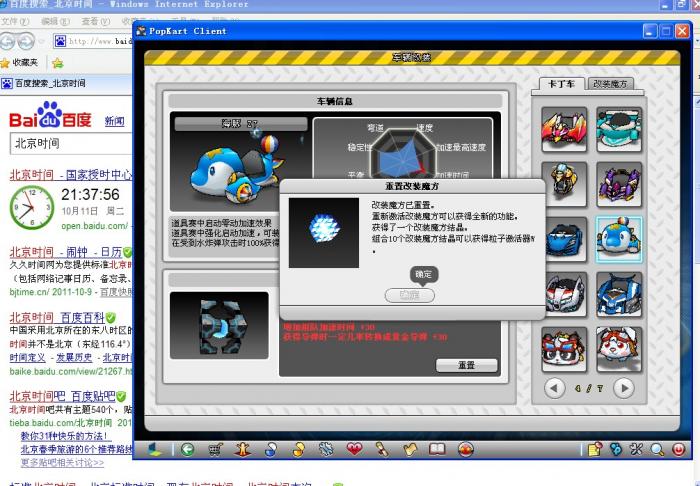The height and width of the screenshot is (486, 700).
Task: Click the 收藏夹 favorites button in IE
Action: point(20,62)
